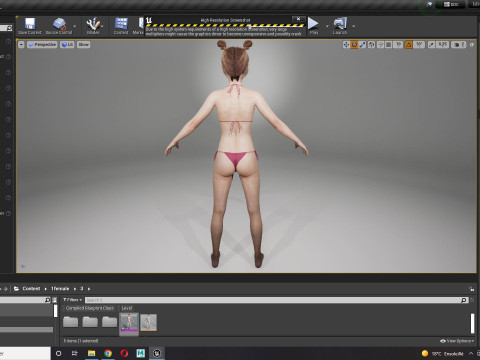Open File Explorer from the taskbar
The height and width of the screenshot is (360, 480).
click(x=91, y=353)
